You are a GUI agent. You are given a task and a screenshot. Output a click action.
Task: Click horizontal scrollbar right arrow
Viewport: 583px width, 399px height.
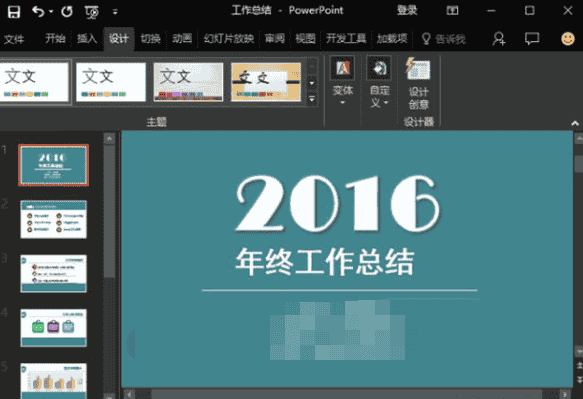click(565, 394)
